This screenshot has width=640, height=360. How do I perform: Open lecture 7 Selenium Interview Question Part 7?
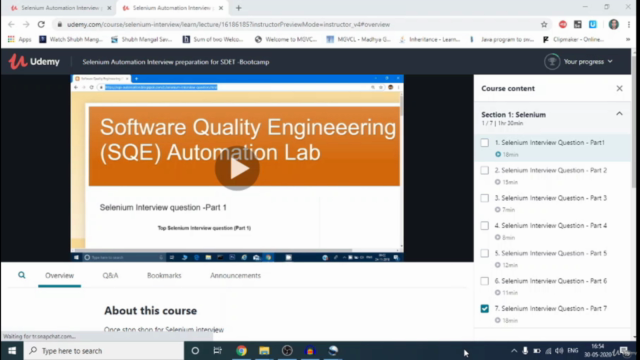(x=552, y=314)
